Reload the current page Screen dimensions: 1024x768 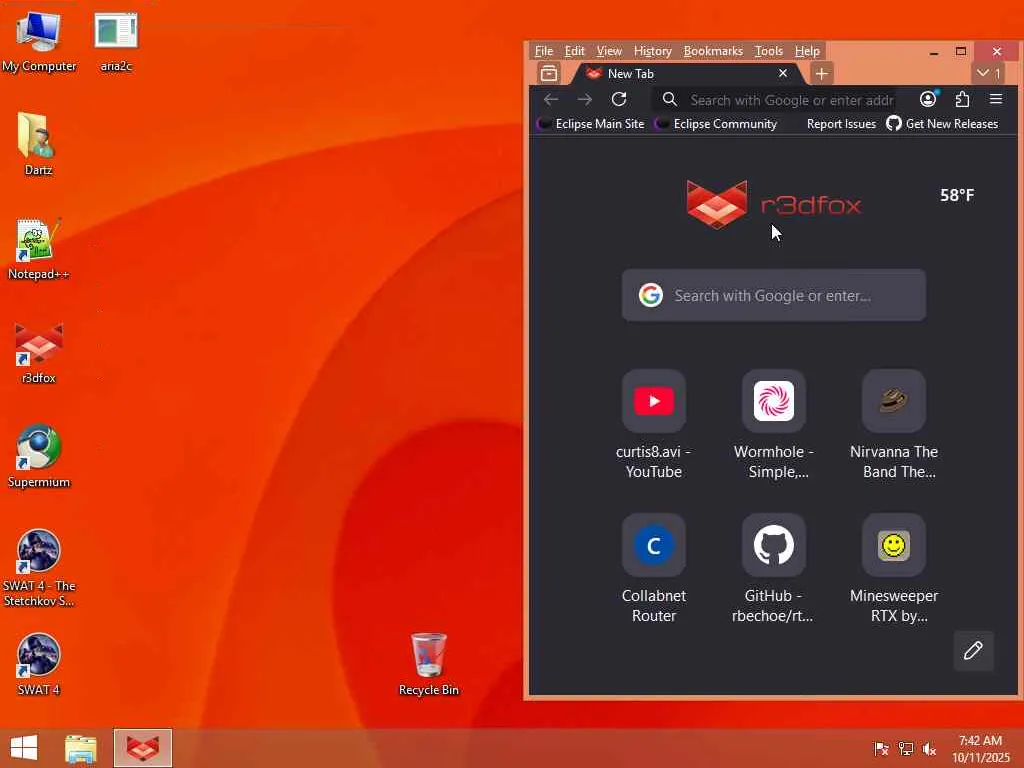pyautogui.click(x=619, y=99)
